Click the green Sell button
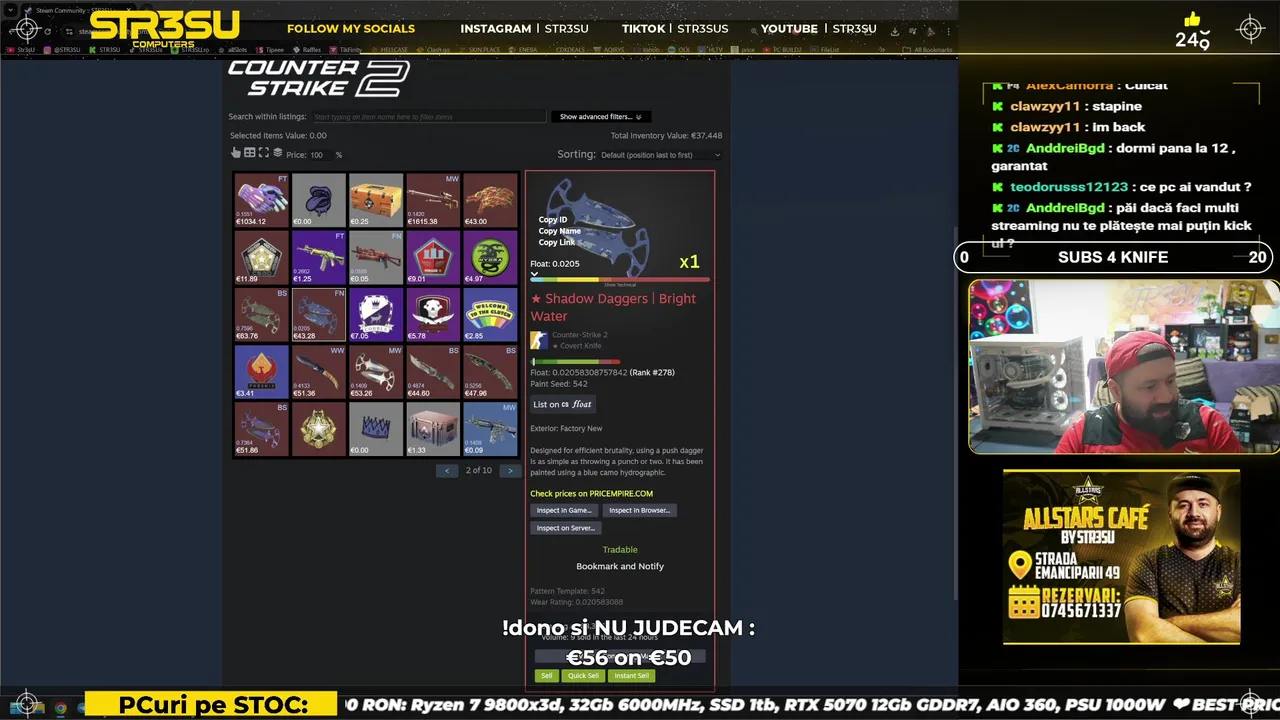Screen dimensions: 1280x720 tap(546, 676)
